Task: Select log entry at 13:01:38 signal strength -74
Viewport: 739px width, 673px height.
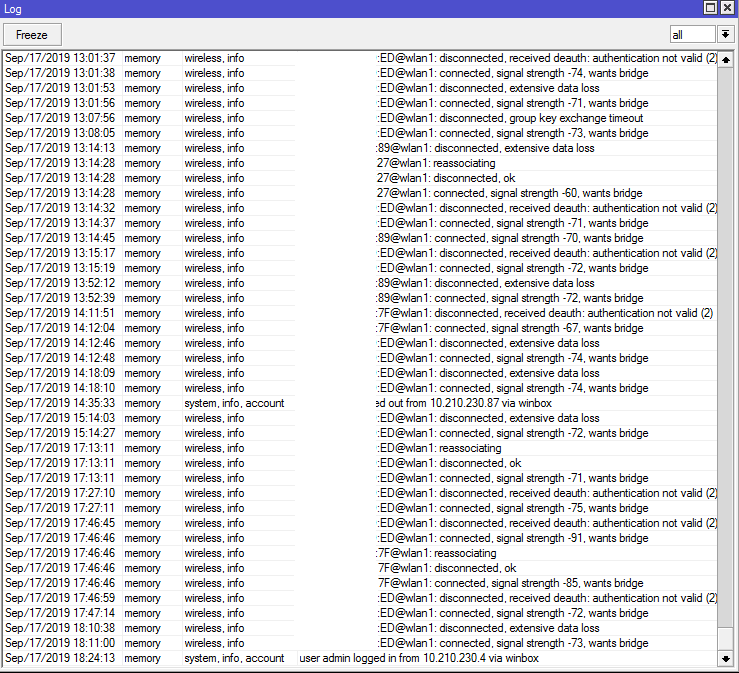Action: click(x=361, y=73)
